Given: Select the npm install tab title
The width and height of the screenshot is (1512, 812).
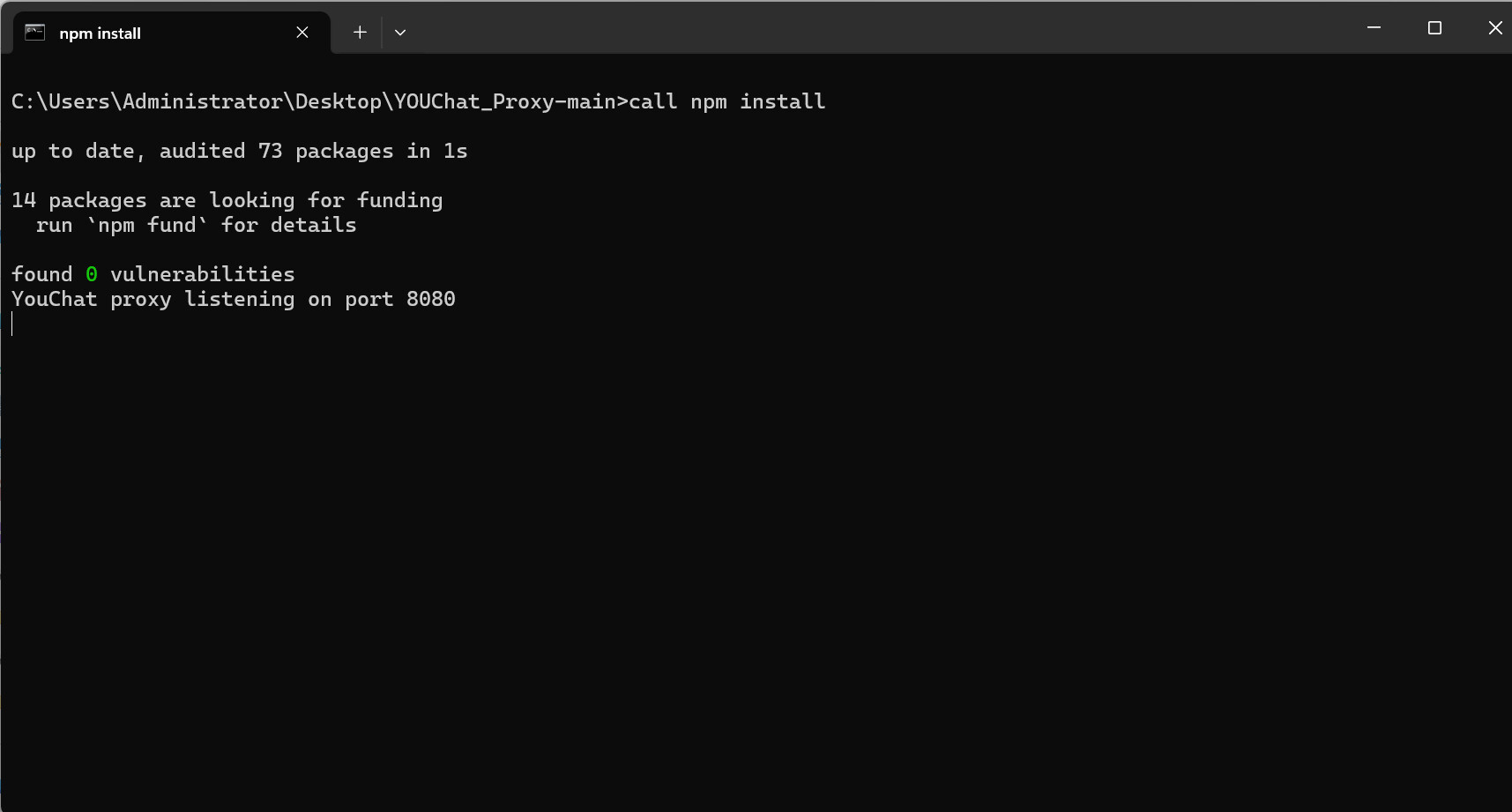Looking at the screenshot, I should pyautogui.click(x=100, y=34).
